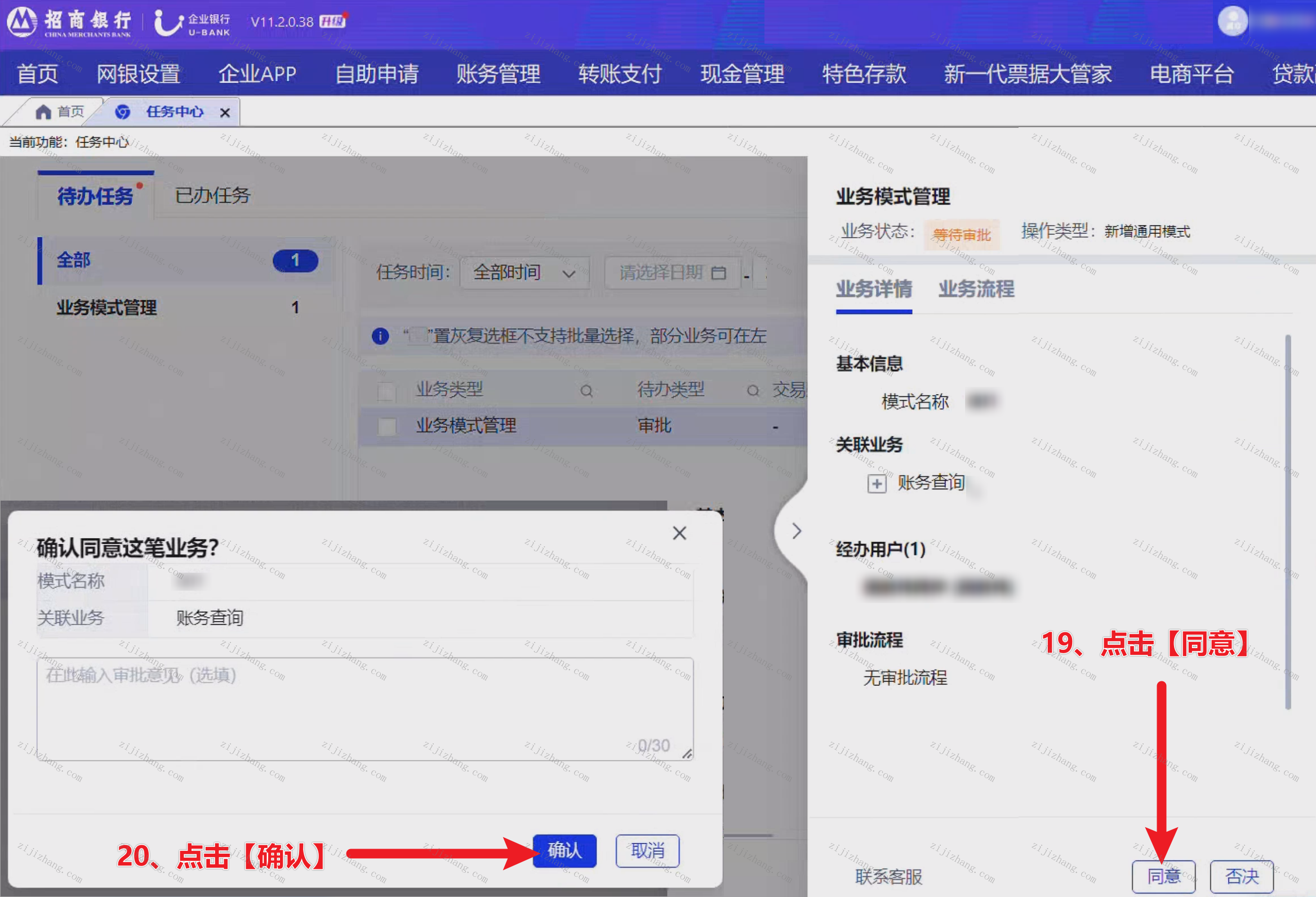Screen dimensions: 1316x897
Task: Select 全部 task category
Action: pos(185,260)
